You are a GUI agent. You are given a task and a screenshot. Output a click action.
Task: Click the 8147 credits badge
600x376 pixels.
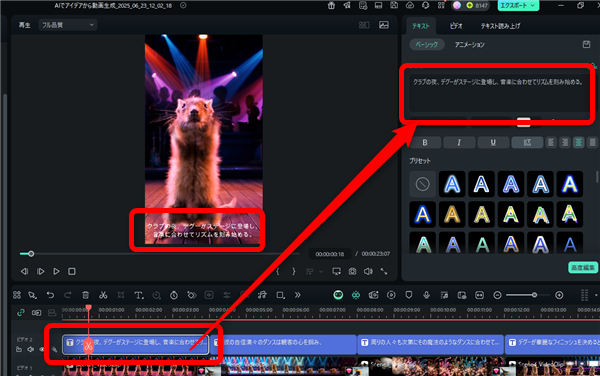tap(478, 5)
